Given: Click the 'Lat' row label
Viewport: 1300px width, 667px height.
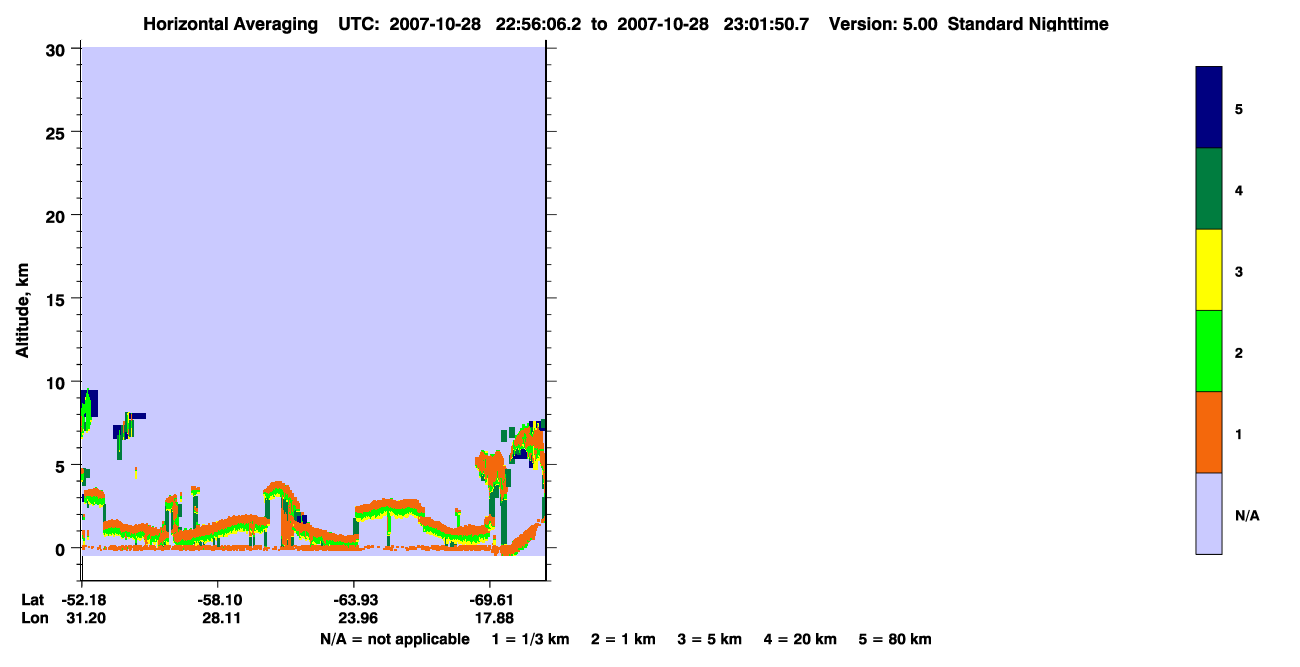Looking at the screenshot, I should click(32, 600).
